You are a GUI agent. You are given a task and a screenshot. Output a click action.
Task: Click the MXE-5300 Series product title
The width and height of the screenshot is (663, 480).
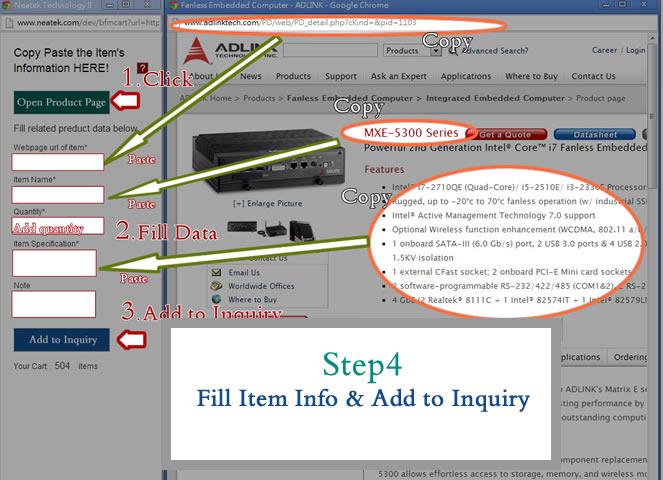411,133
